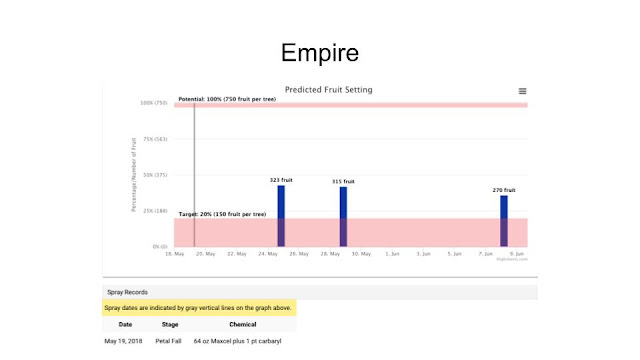Screen dimensions: 640x360
Task: Click the Predicted Fruit Setting chart title
Action: click(x=329, y=90)
